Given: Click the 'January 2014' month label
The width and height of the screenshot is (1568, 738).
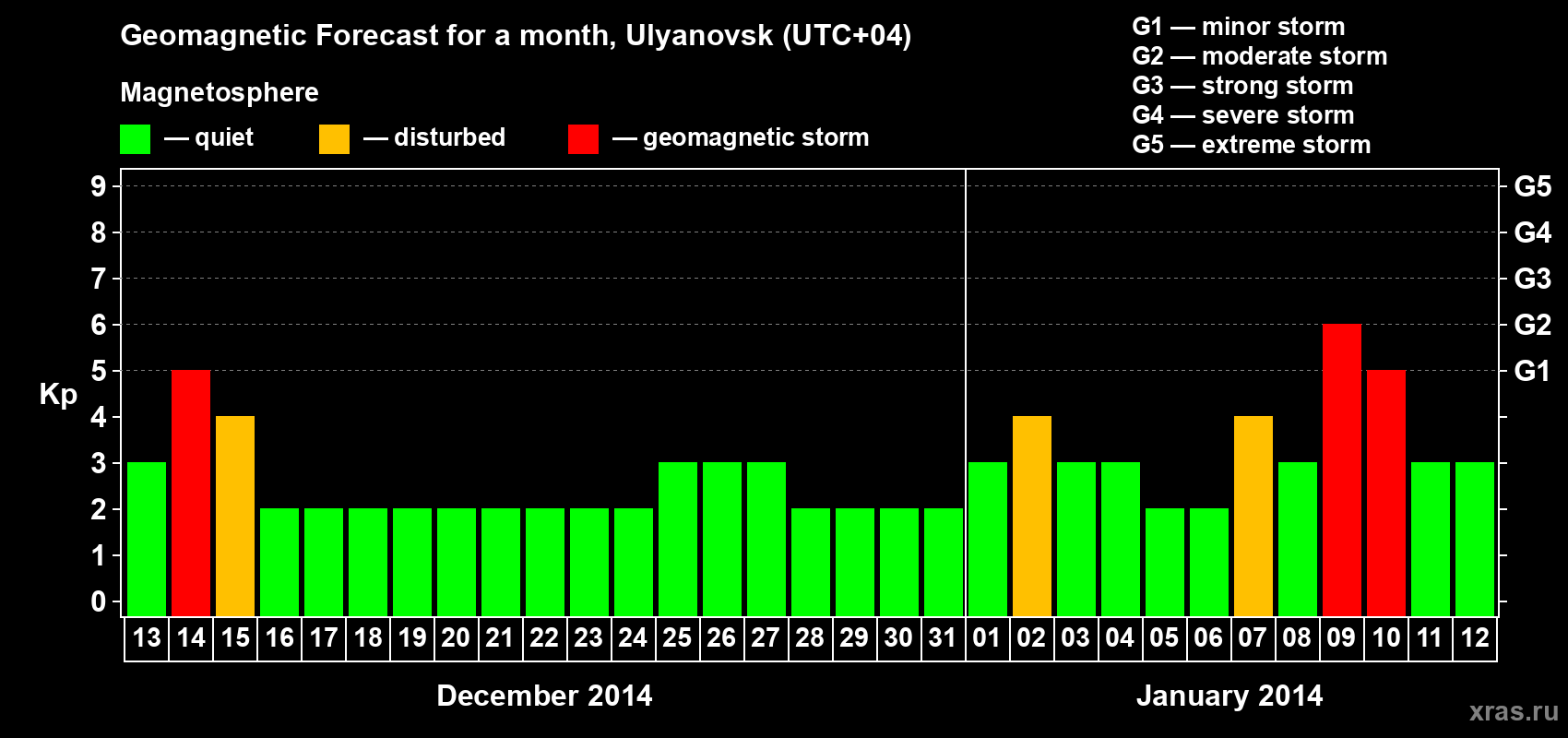Looking at the screenshot, I should click(1229, 696).
